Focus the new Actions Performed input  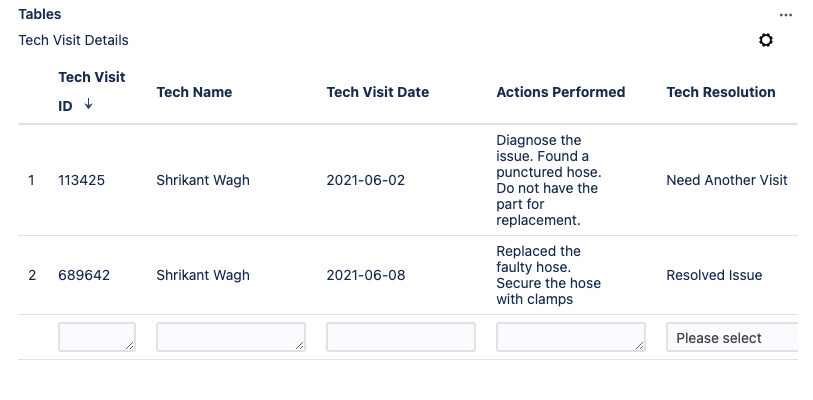571,337
